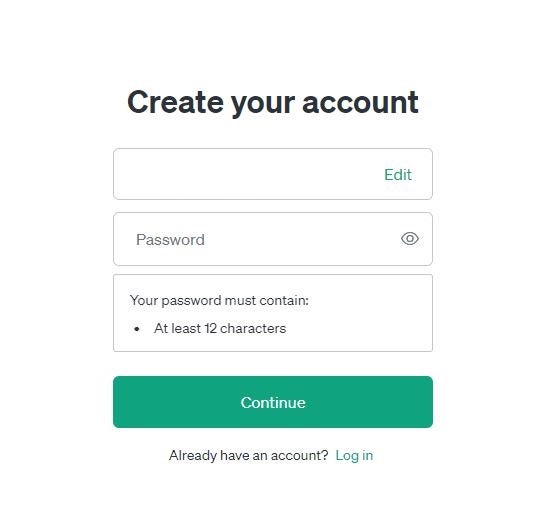Click the bullet before 'At least 12 characters'
The image size is (533, 512).
click(x=137, y=329)
